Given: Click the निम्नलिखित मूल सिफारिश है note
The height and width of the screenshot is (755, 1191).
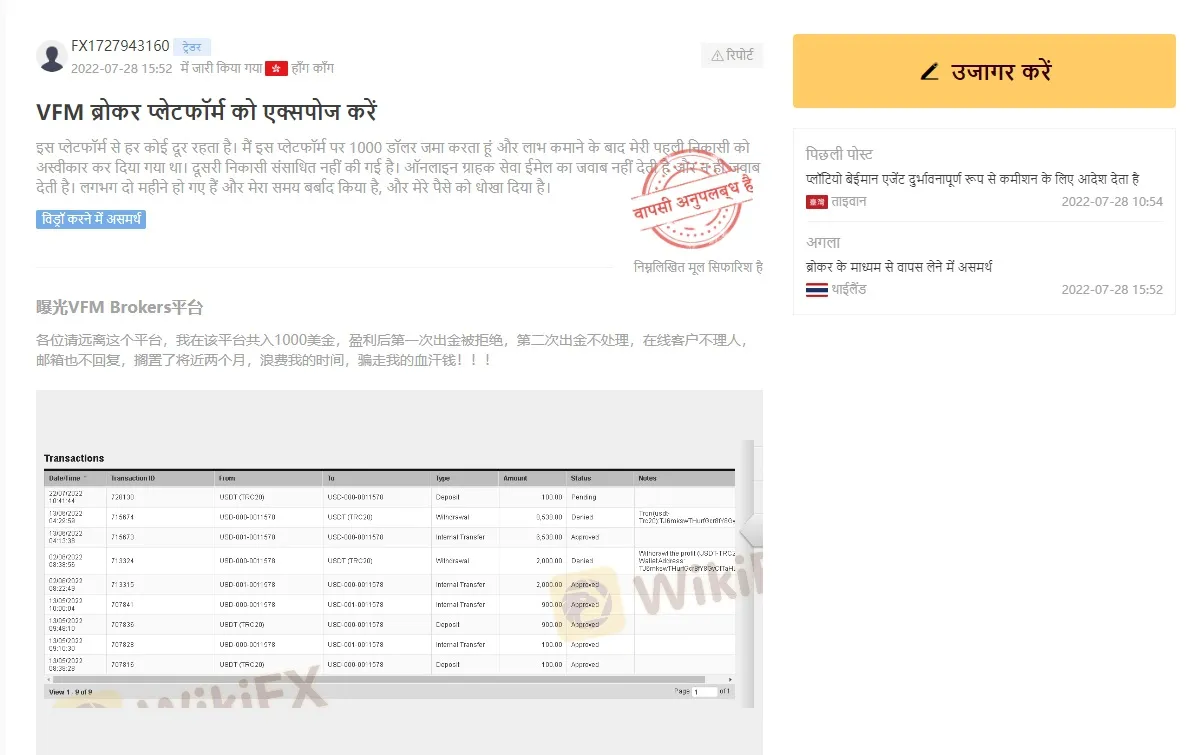Looking at the screenshot, I should click(698, 267).
